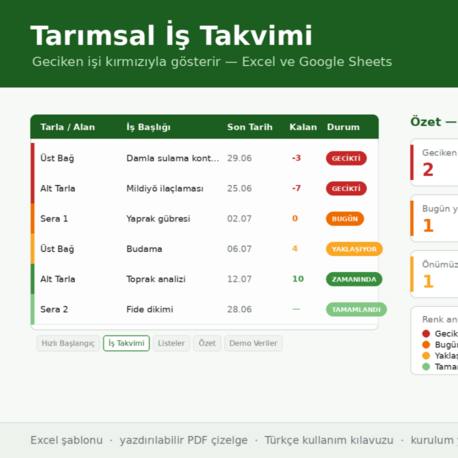Click the date 28.06

(239, 310)
